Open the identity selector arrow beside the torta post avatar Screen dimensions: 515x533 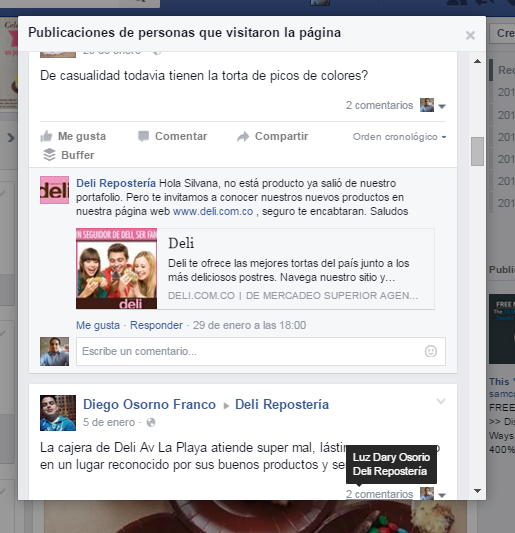442,106
